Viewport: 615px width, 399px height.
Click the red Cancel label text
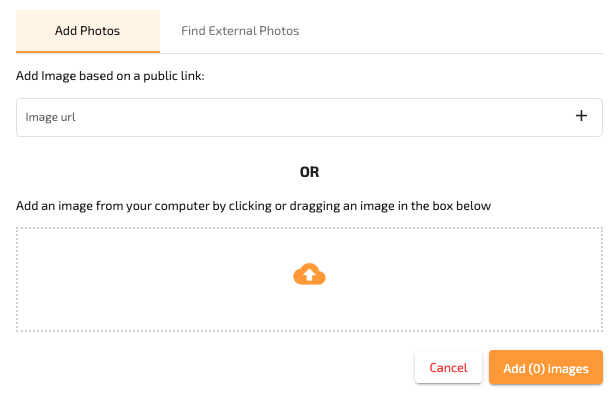point(448,368)
